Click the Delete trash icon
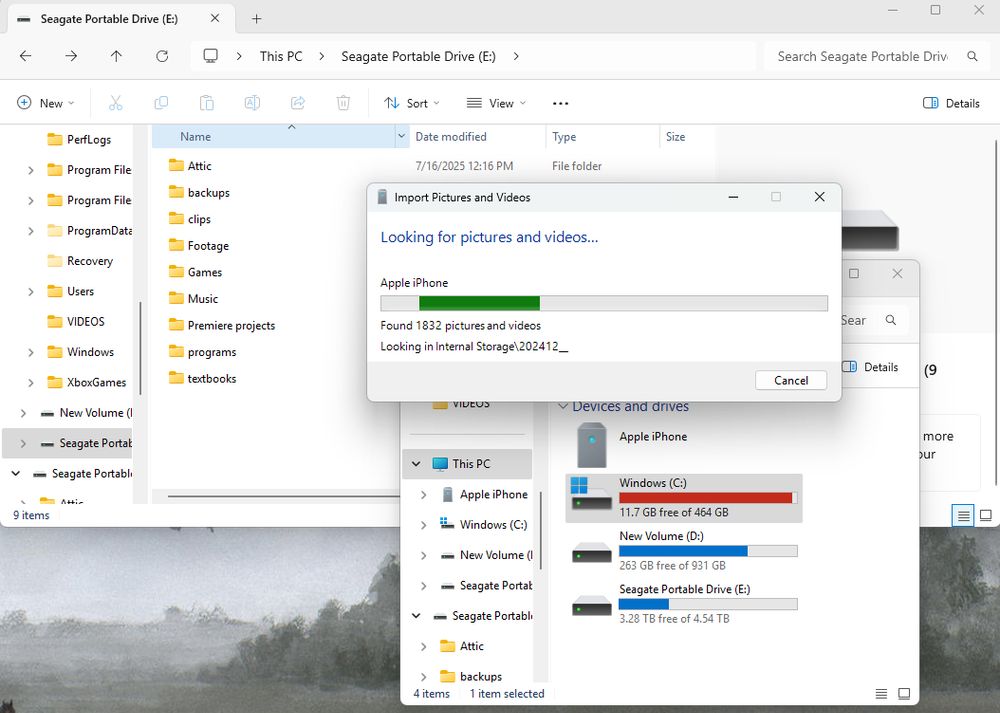The image size is (1000, 713). (x=343, y=103)
